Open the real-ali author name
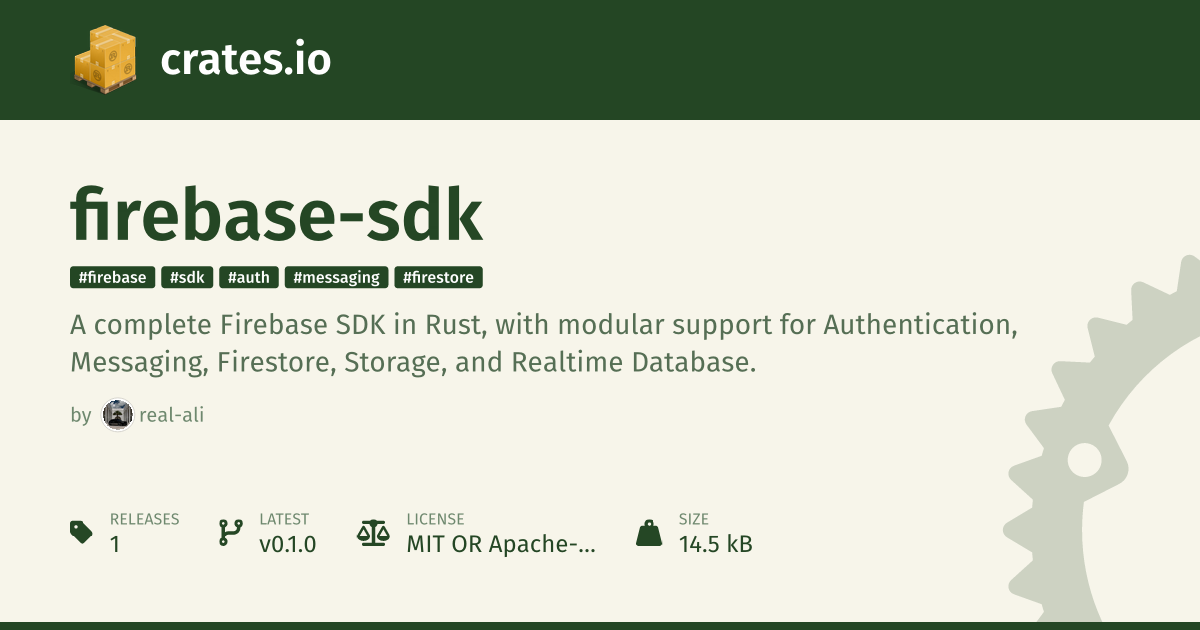 click(171, 414)
